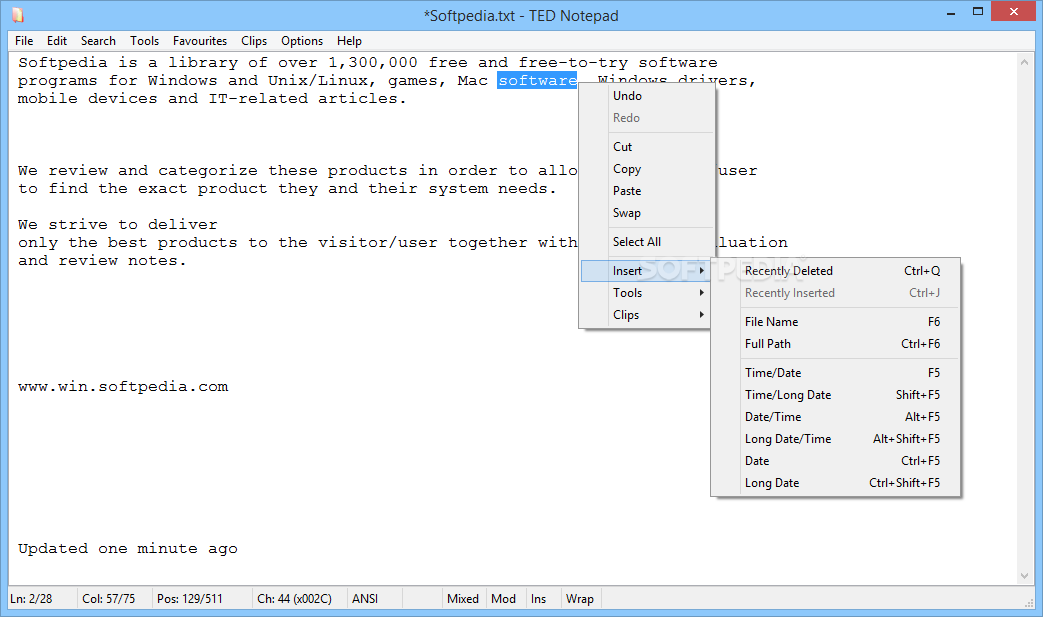Open the Clips menu in menu bar
This screenshot has width=1043, height=617.
tap(253, 41)
